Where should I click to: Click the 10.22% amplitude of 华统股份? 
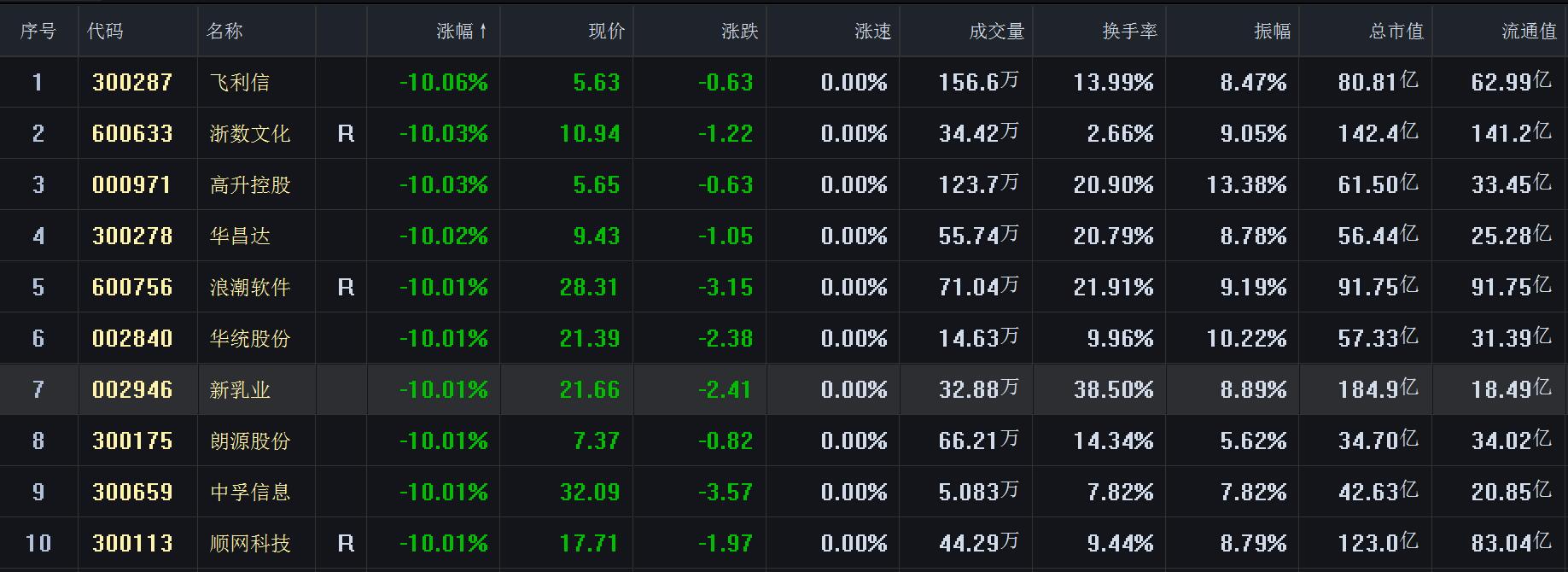(1246, 339)
